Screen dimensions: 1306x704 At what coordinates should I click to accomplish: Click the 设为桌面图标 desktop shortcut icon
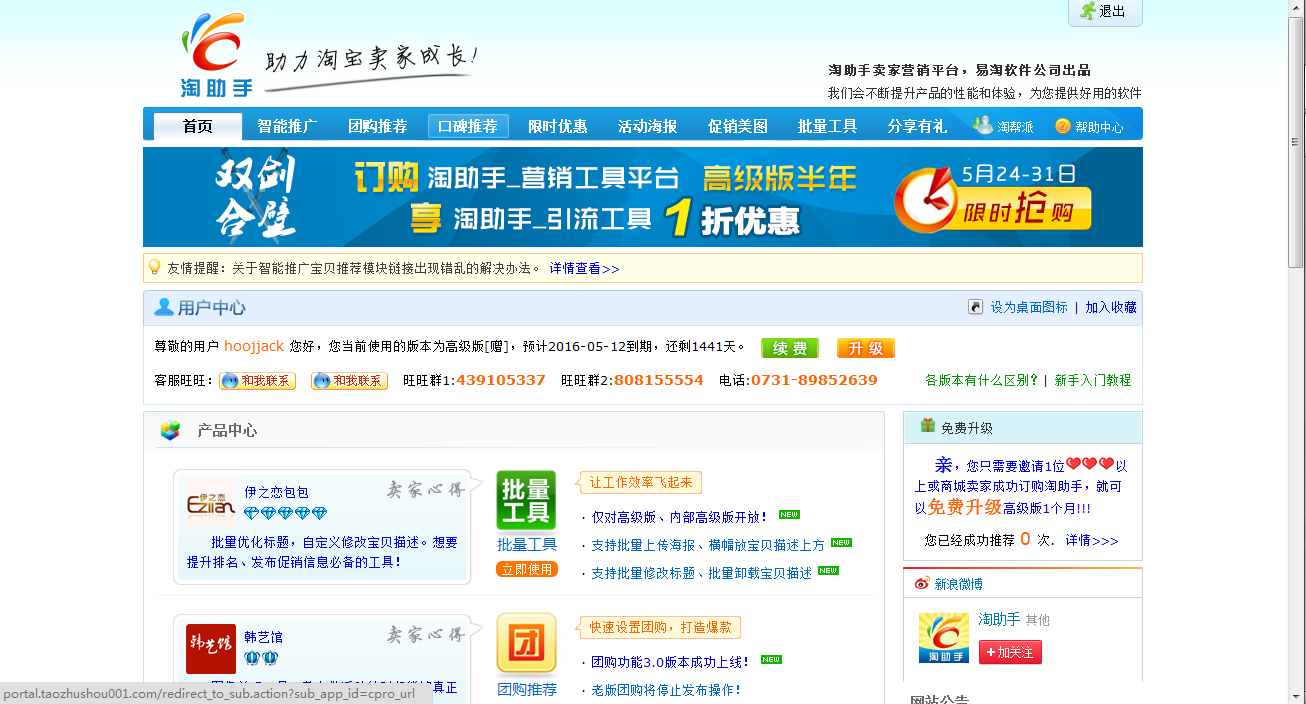(x=975, y=307)
